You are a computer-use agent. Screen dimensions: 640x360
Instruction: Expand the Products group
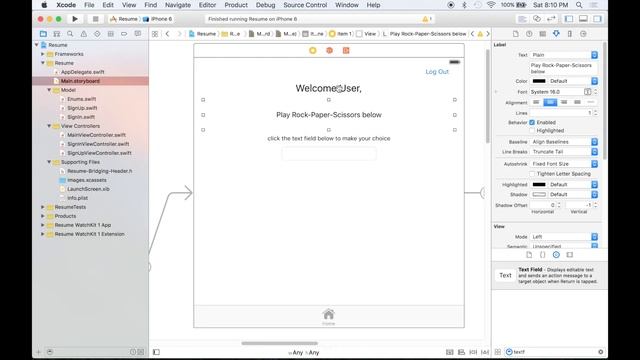pyautogui.click(x=42, y=216)
